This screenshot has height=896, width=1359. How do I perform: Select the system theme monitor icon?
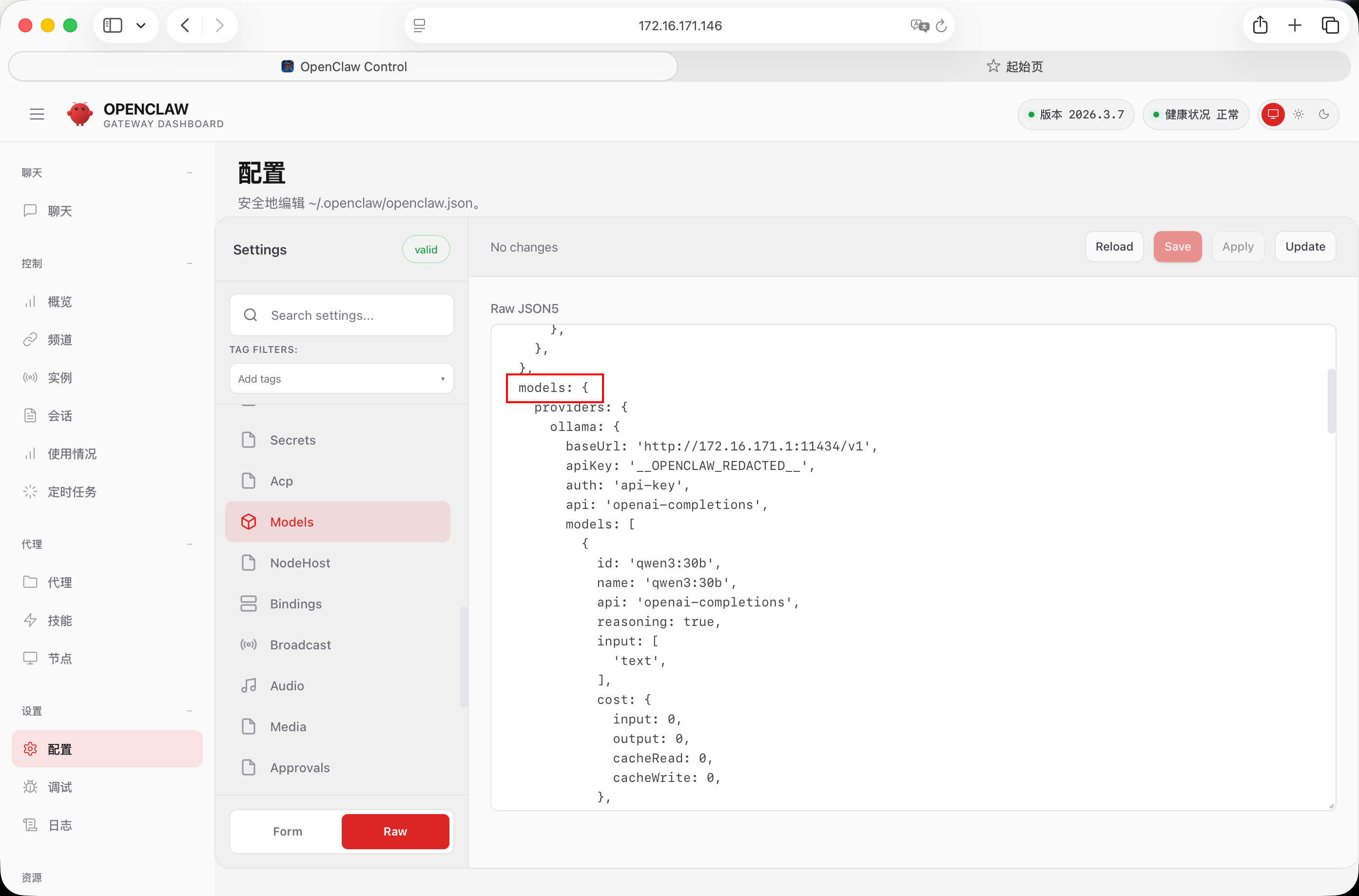pos(1273,114)
